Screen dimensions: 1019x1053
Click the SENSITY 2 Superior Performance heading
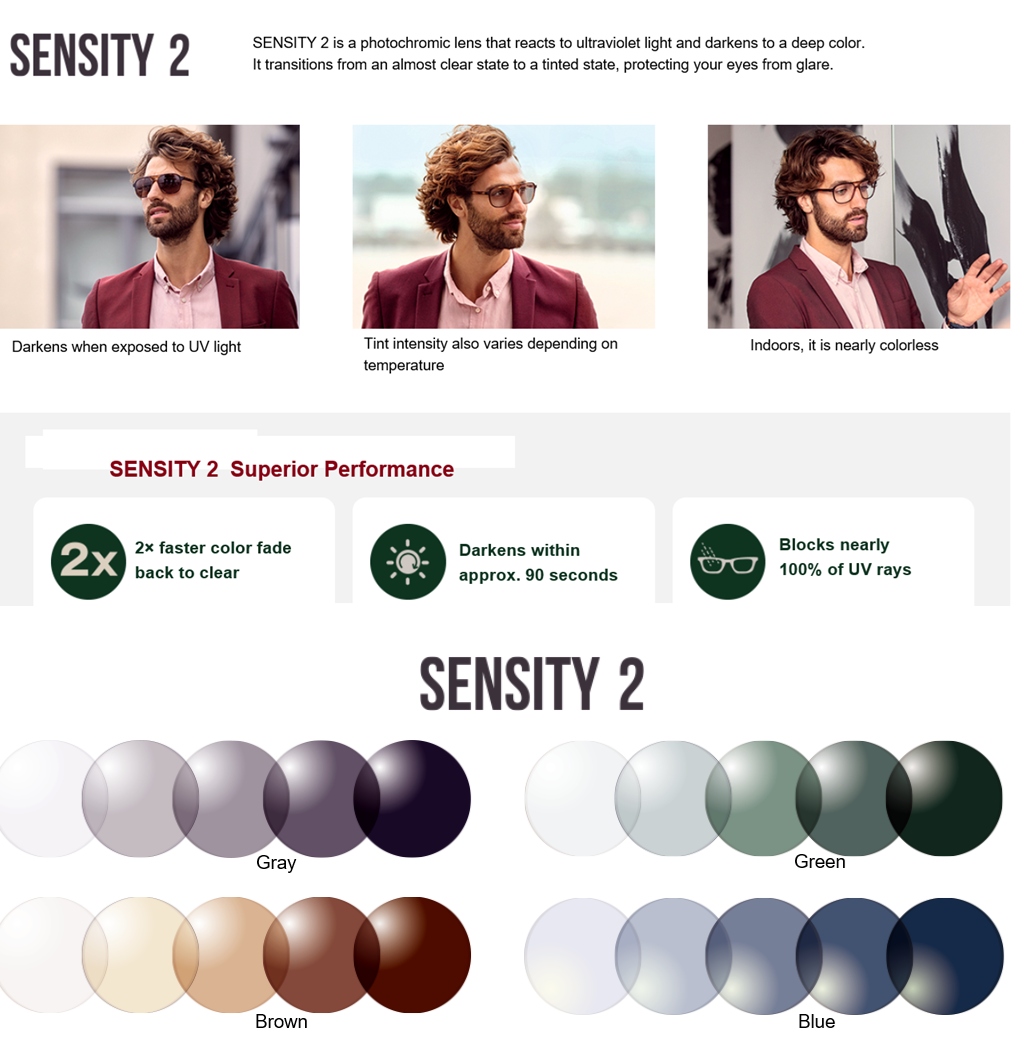(281, 469)
